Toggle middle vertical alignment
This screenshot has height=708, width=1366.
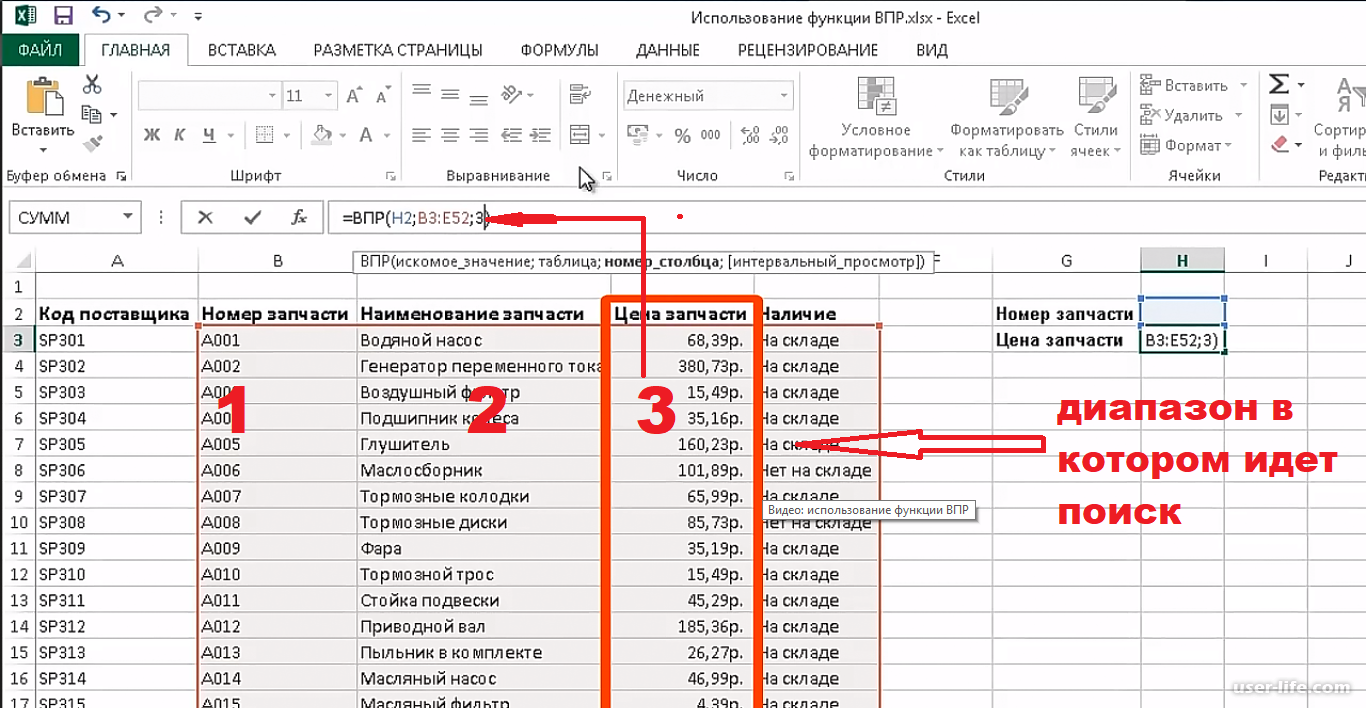pos(450,94)
